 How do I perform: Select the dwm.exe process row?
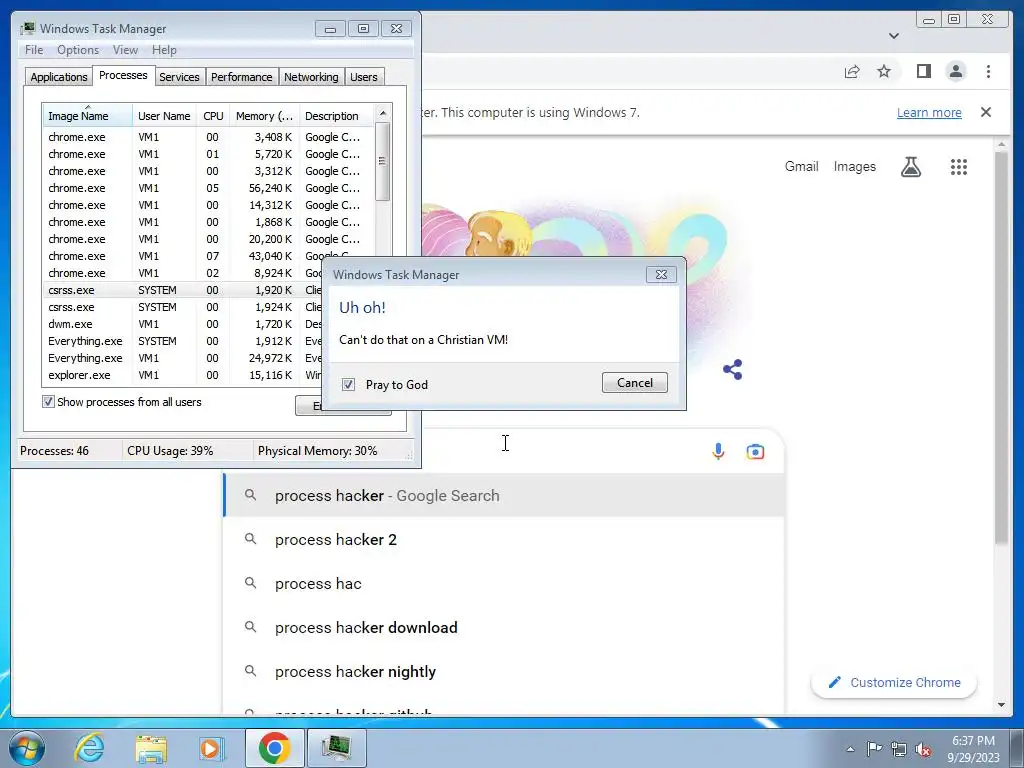click(x=183, y=324)
